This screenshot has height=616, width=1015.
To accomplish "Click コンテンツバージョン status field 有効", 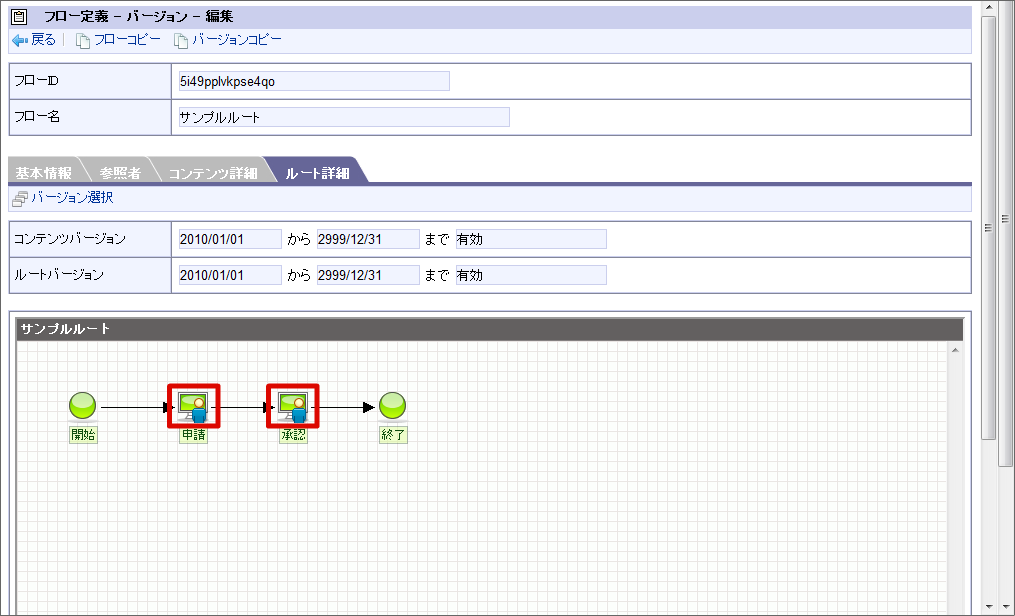I will pyautogui.click(x=531, y=239).
